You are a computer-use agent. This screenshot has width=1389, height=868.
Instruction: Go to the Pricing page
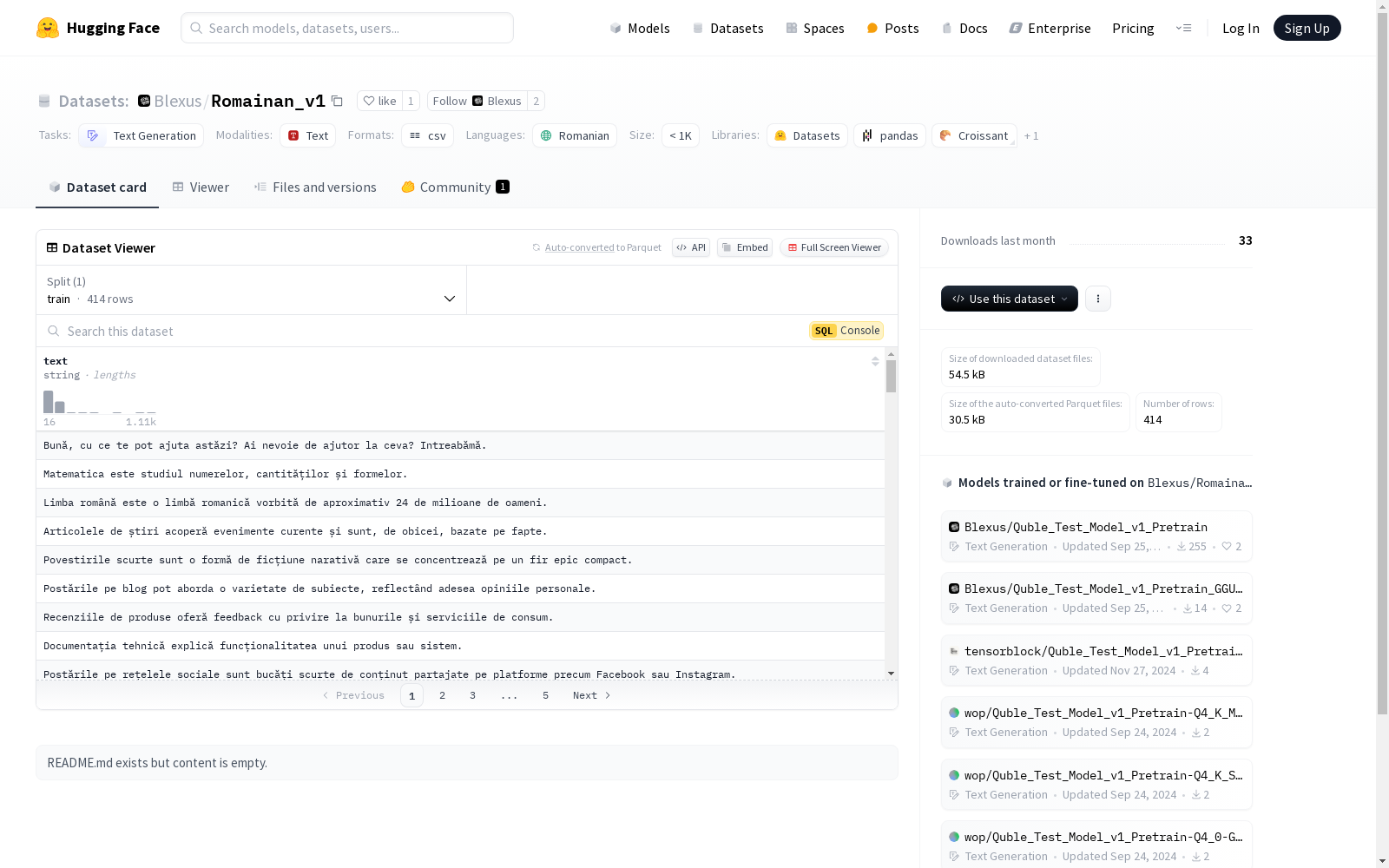click(1133, 28)
